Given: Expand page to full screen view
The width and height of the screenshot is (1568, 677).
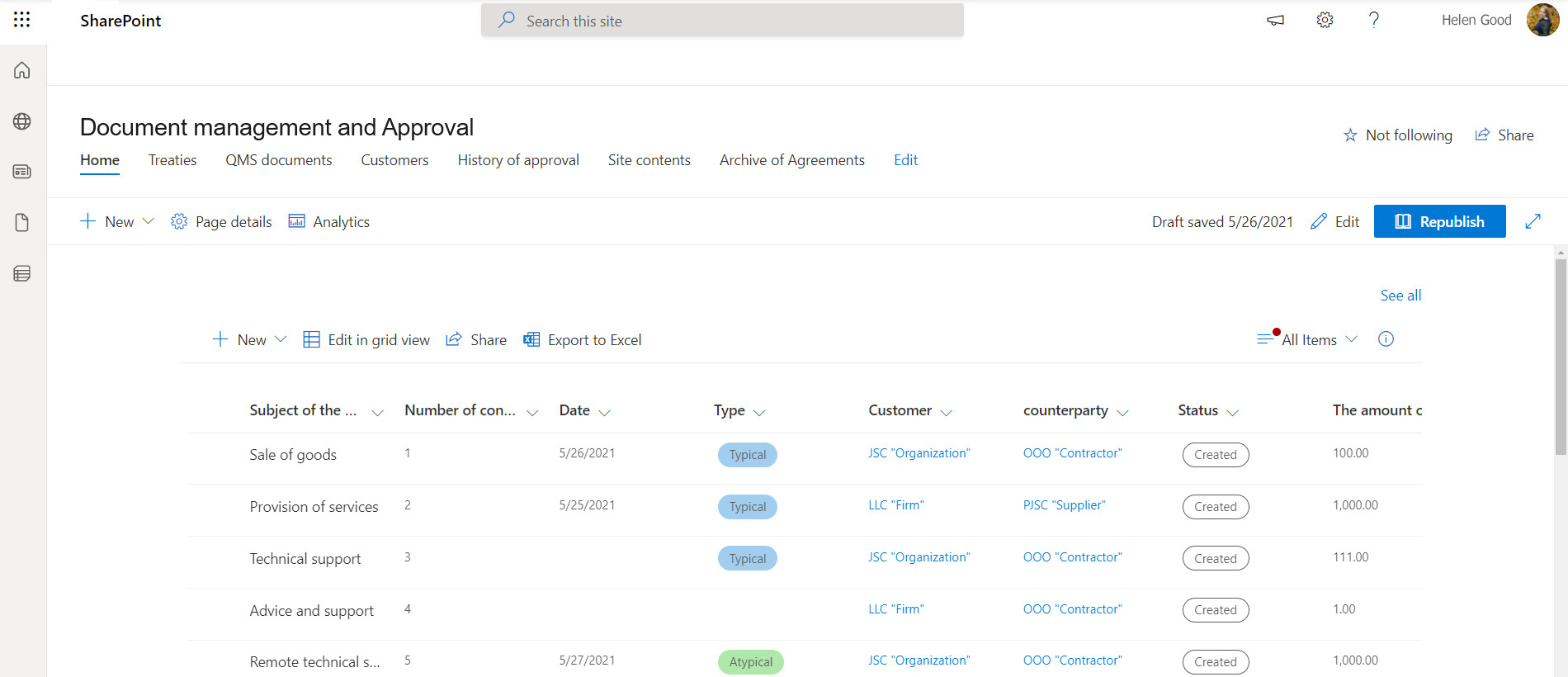Looking at the screenshot, I should tap(1533, 221).
